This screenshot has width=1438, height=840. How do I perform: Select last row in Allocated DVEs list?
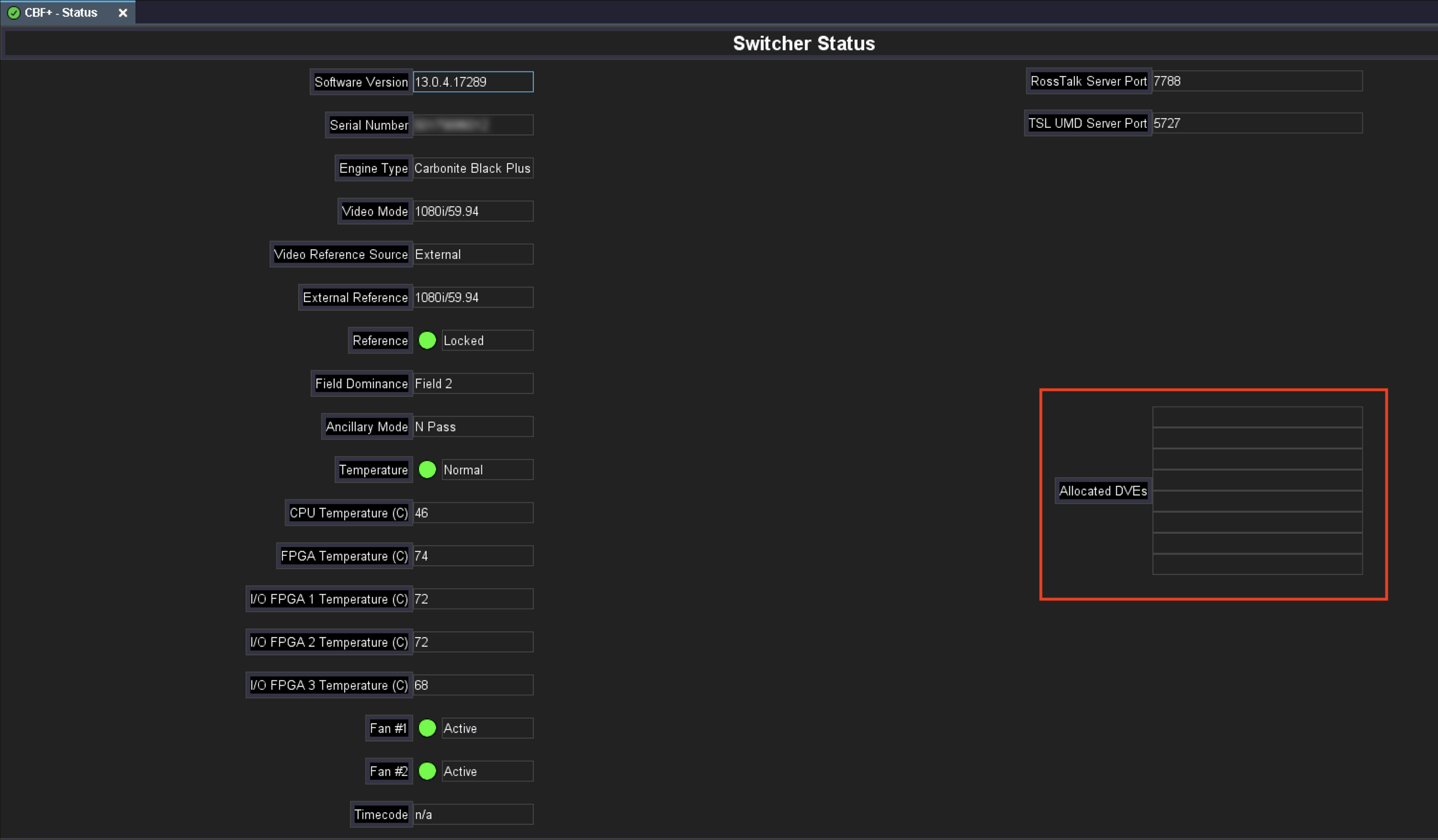tap(1257, 564)
